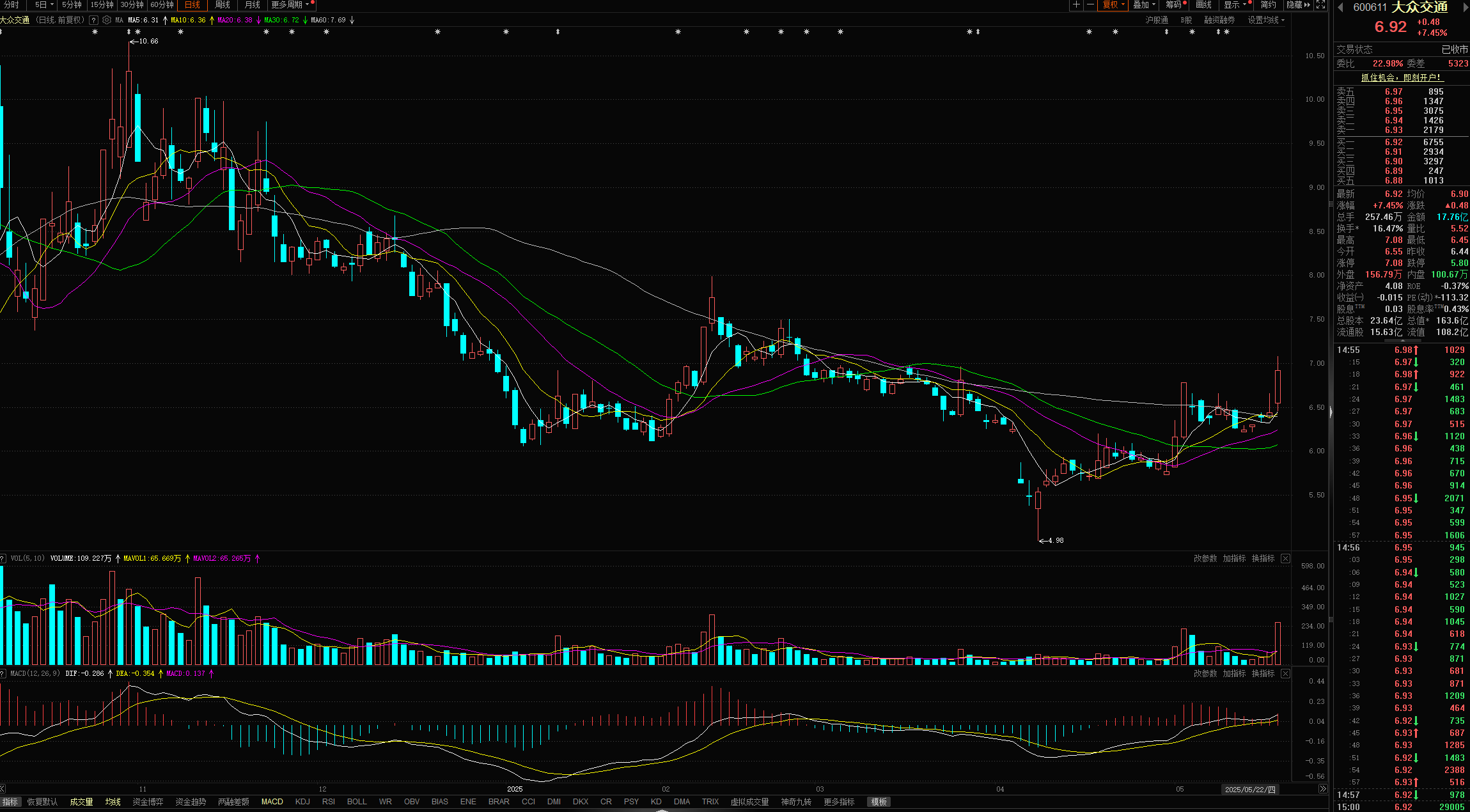Screen dimensions: 1470x812
Task: Go to previous stock arrow
Action: point(1340,8)
